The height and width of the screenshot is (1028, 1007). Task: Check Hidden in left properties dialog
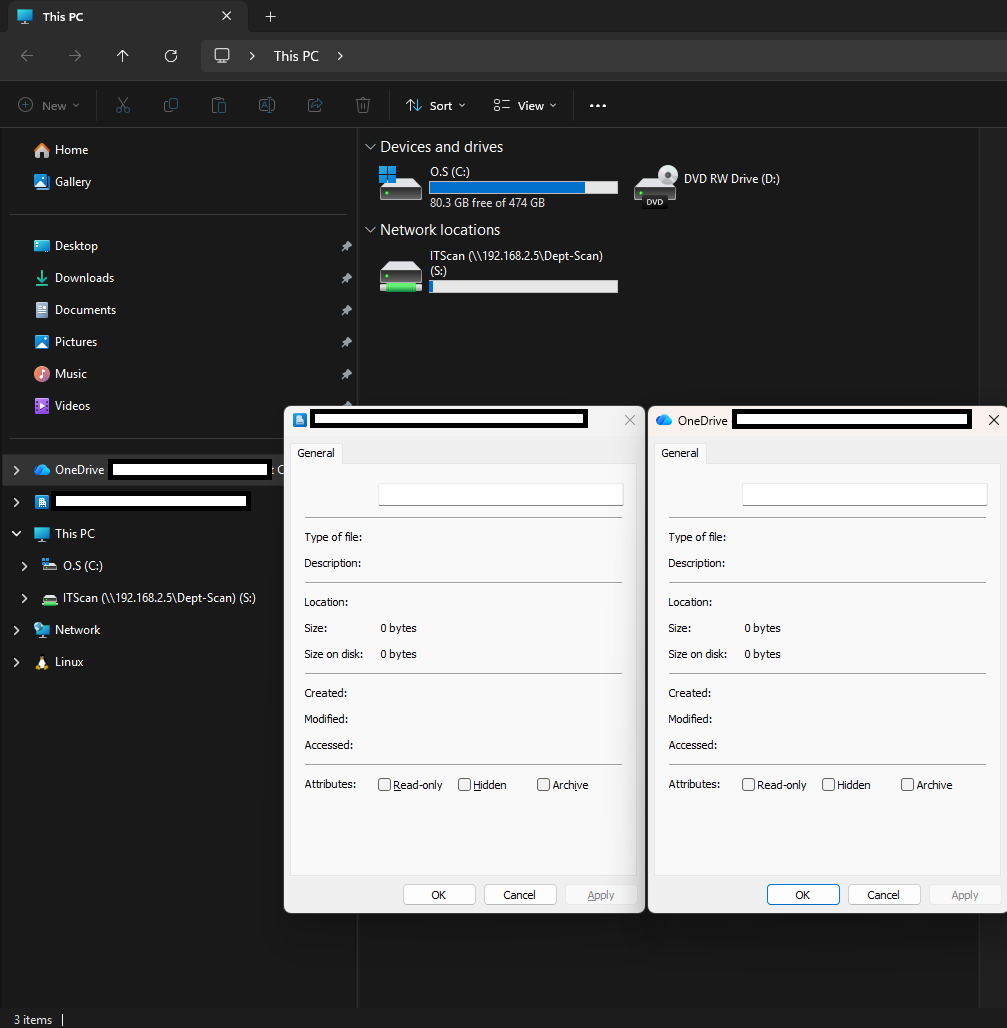pyautogui.click(x=464, y=785)
